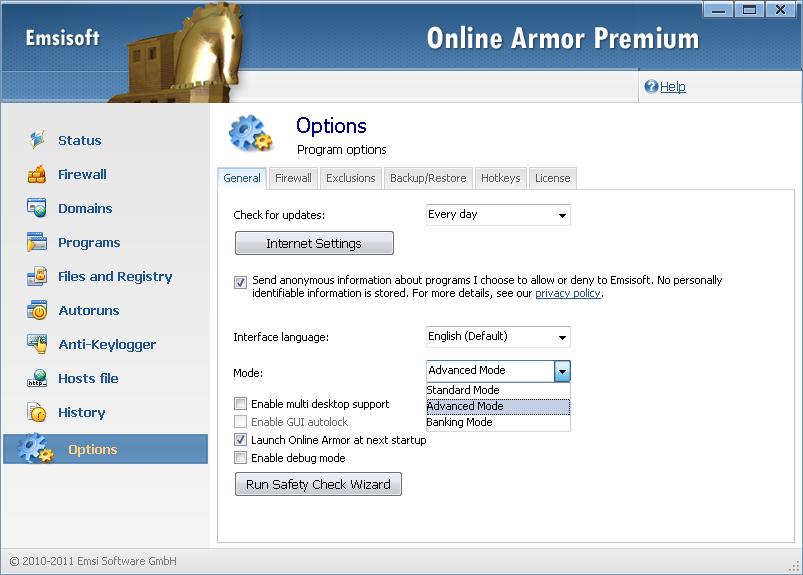Click the Autoruns power clock icon
This screenshot has width=803, height=575.
[37, 310]
